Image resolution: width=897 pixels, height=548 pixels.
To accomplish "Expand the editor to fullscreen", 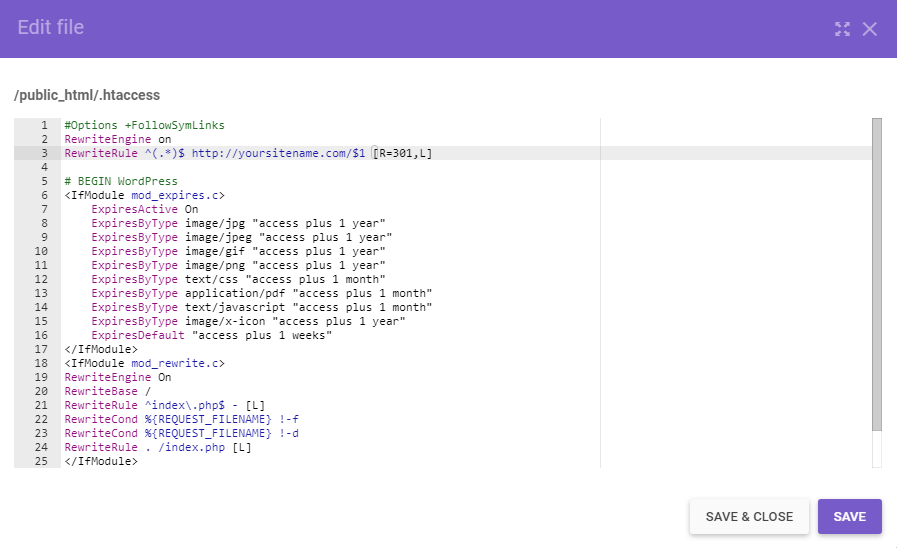I will (x=842, y=29).
